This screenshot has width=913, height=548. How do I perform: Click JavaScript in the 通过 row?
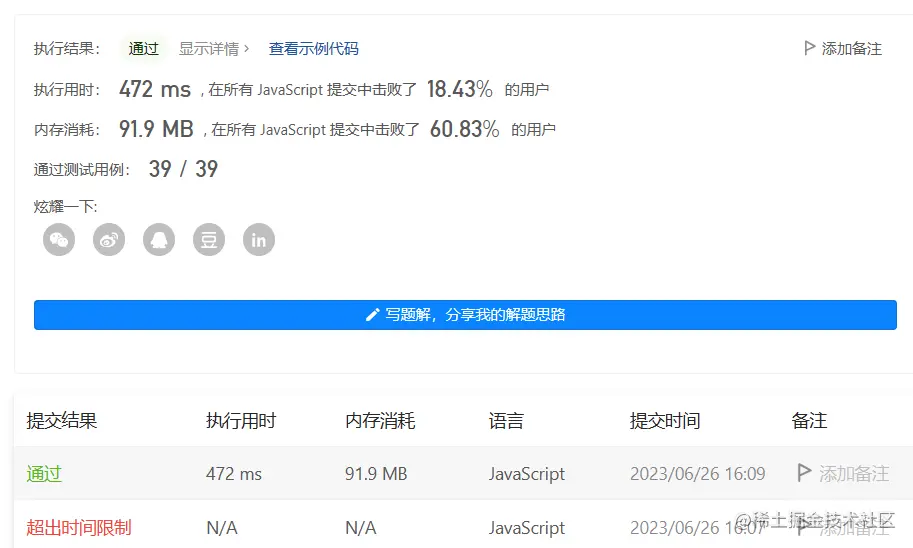(527, 474)
